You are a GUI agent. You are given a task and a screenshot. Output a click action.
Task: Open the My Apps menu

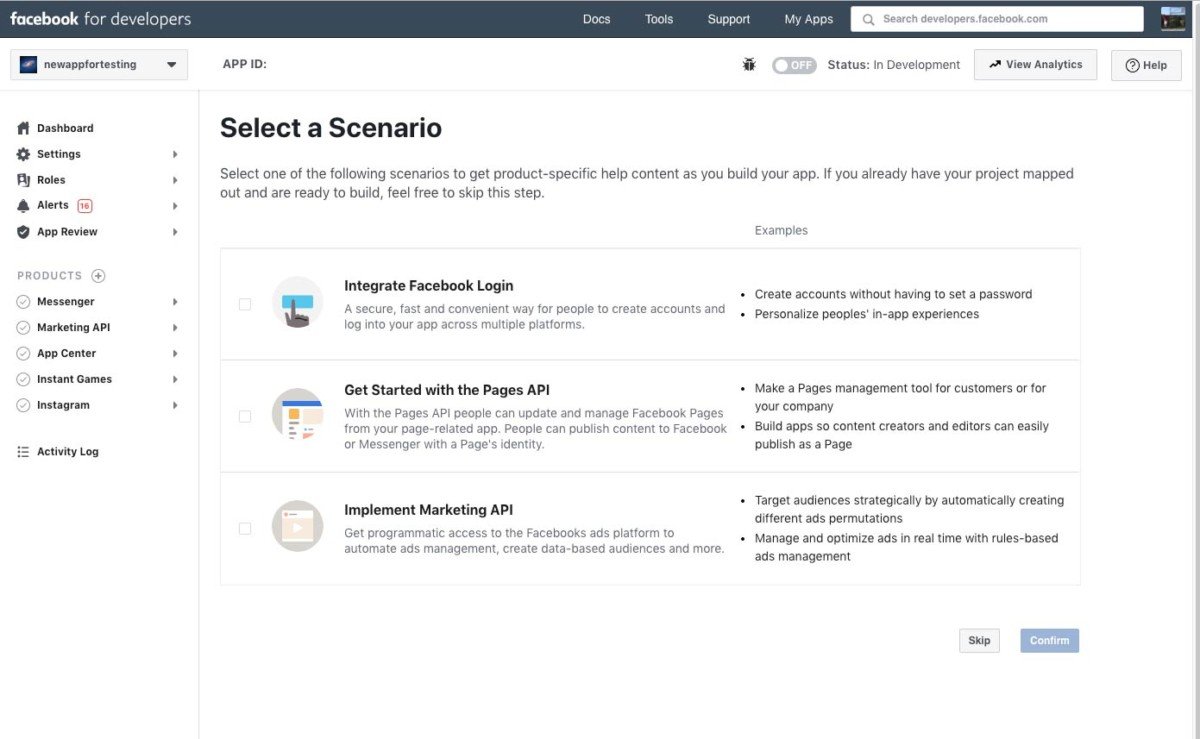click(x=808, y=19)
